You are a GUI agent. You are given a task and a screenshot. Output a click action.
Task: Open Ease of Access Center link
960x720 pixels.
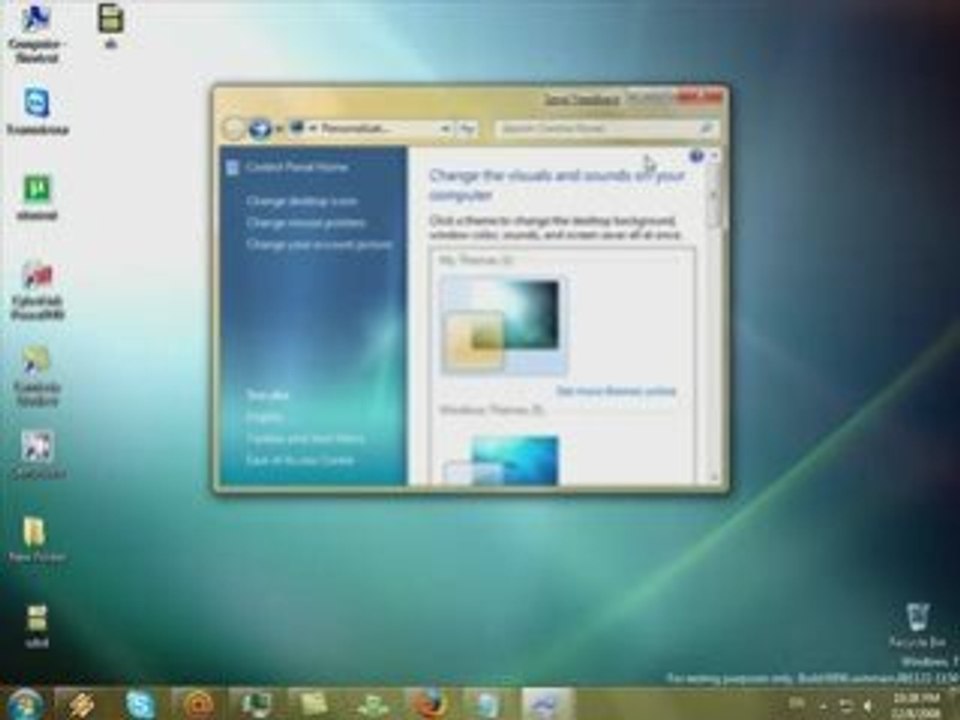pyautogui.click(x=300, y=460)
